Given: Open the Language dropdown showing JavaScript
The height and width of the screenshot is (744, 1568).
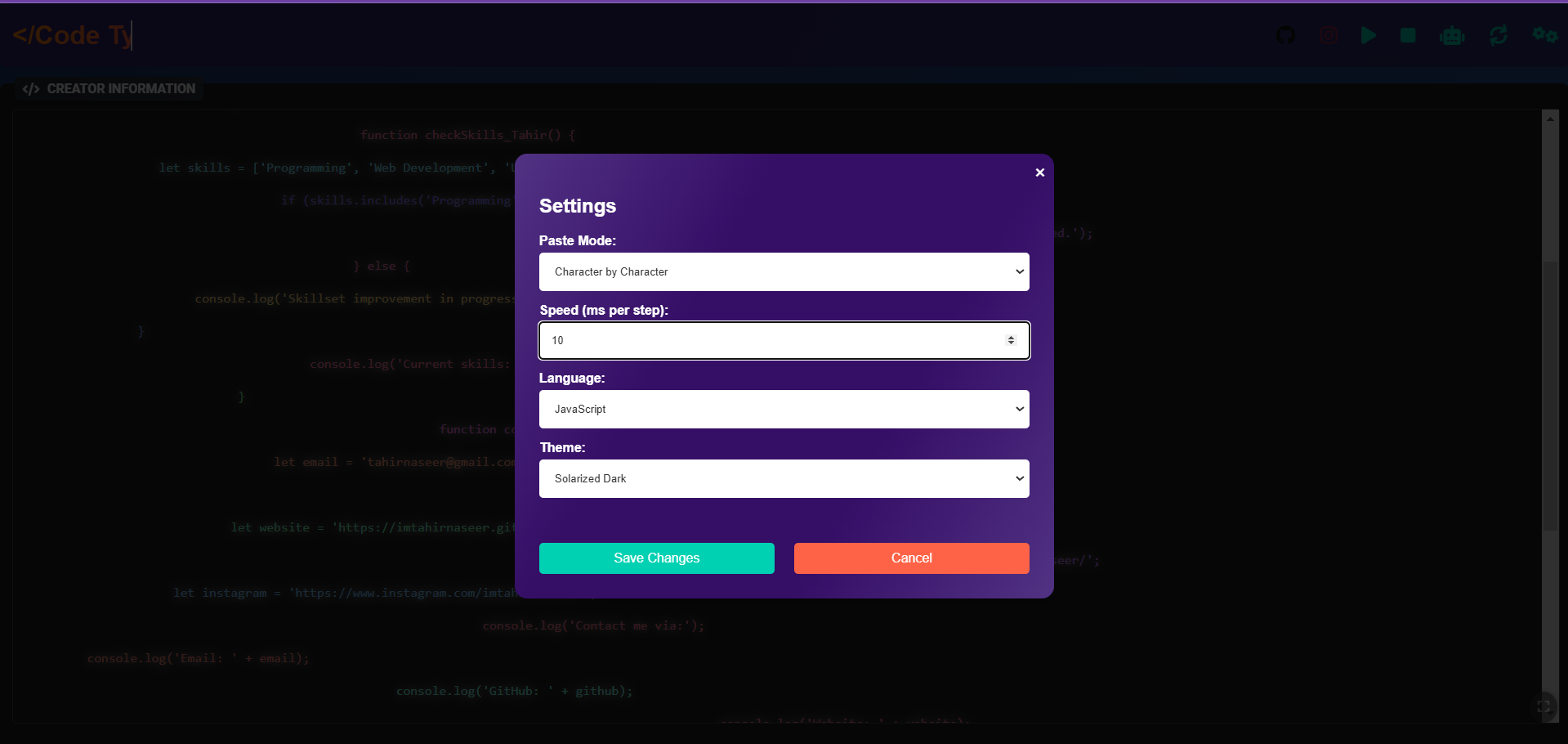Looking at the screenshot, I should click(784, 409).
